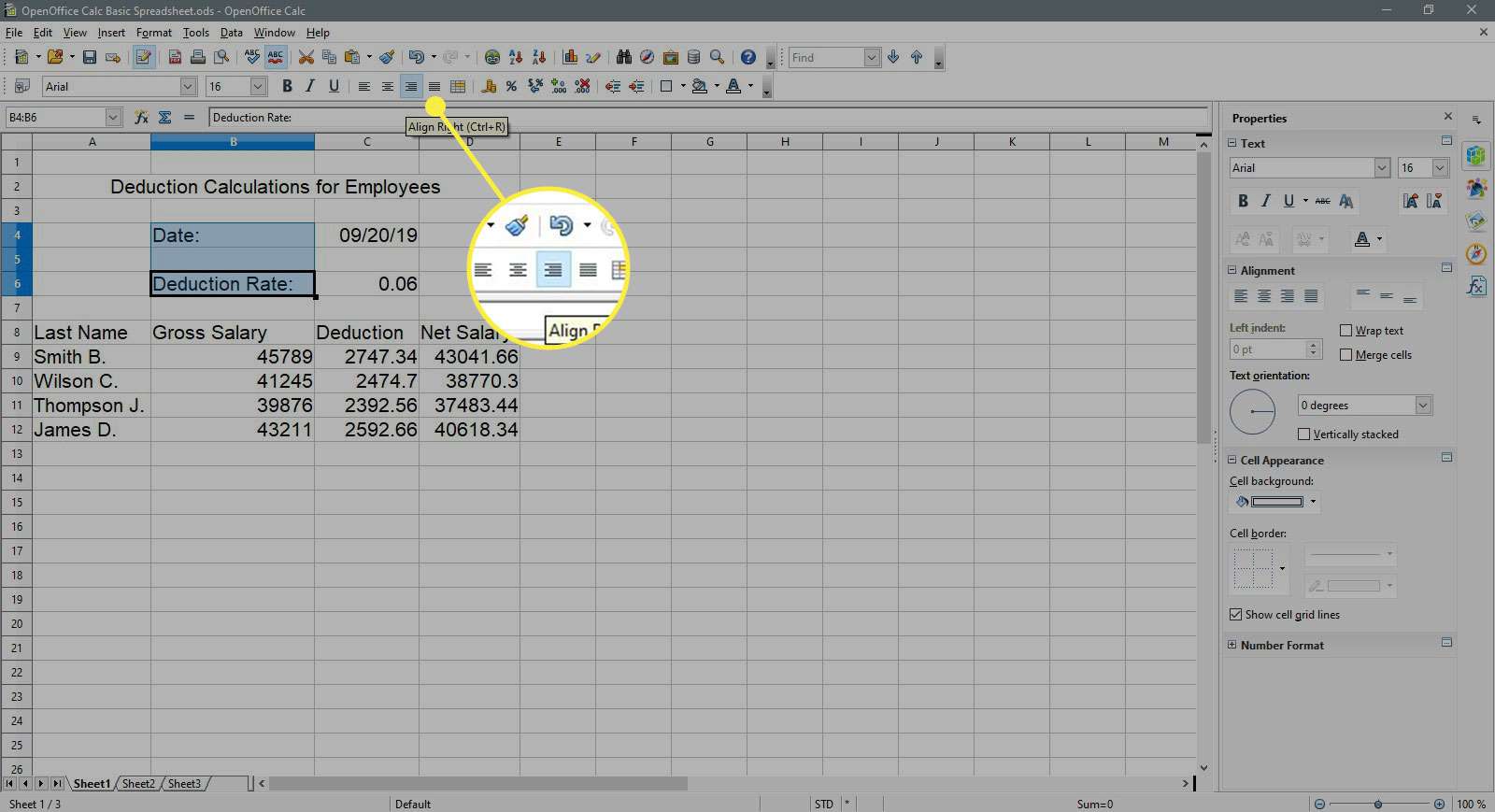Switch to Sheet2 tab
This screenshot has height=812, width=1495.
pyautogui.click(x=138, y=783)
